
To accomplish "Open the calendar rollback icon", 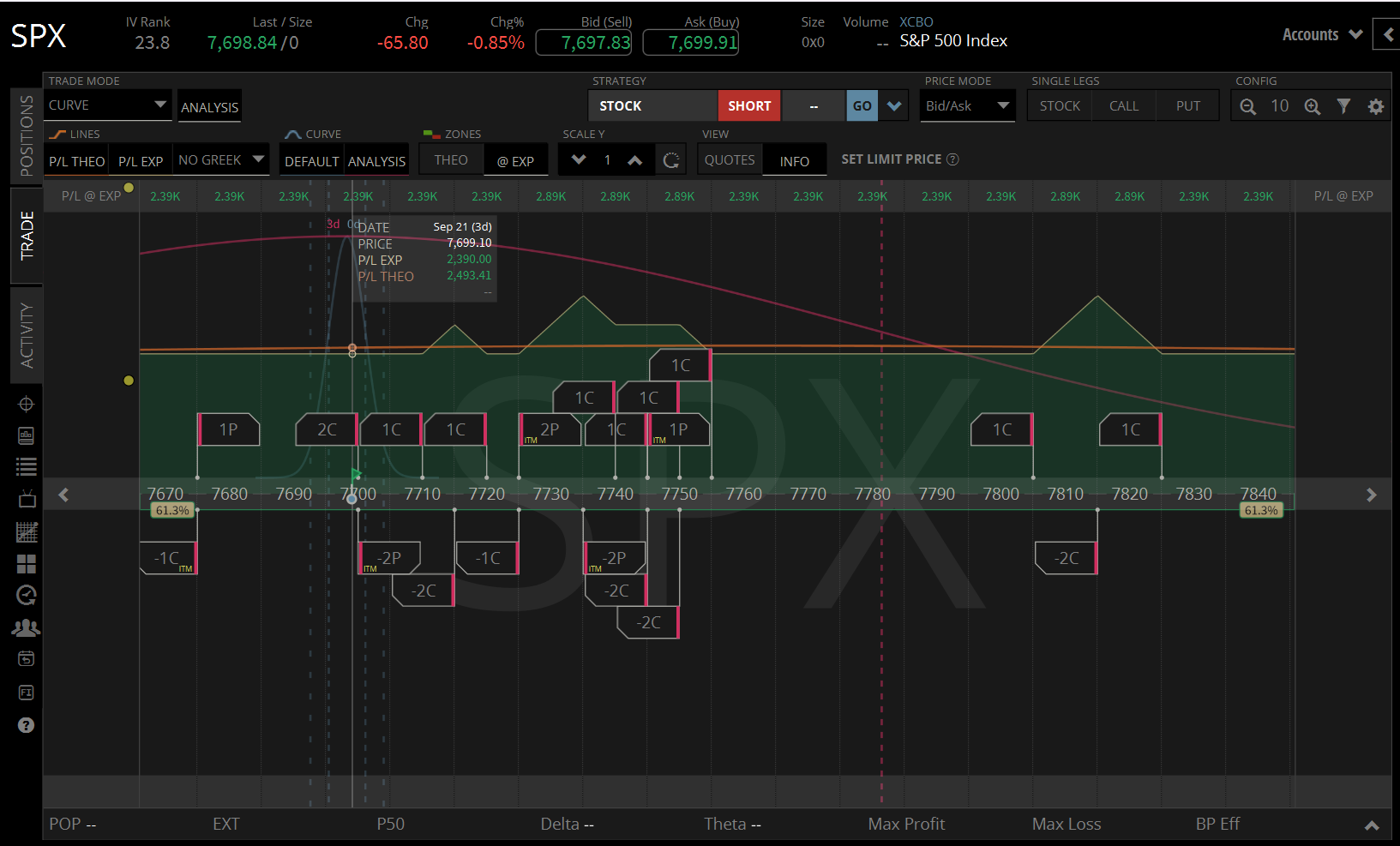I will pos(26,659).
